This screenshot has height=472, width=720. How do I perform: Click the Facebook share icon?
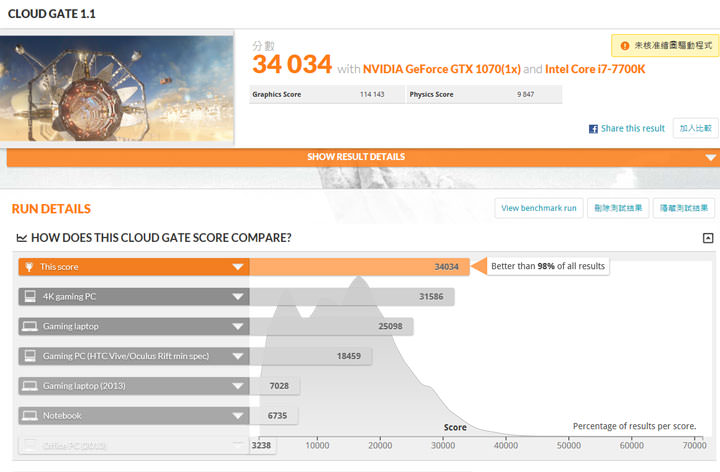click(593, 129)
